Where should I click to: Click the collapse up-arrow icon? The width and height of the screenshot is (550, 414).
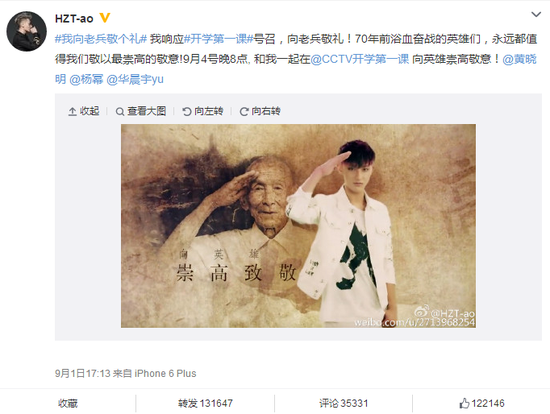click(72, 112)
